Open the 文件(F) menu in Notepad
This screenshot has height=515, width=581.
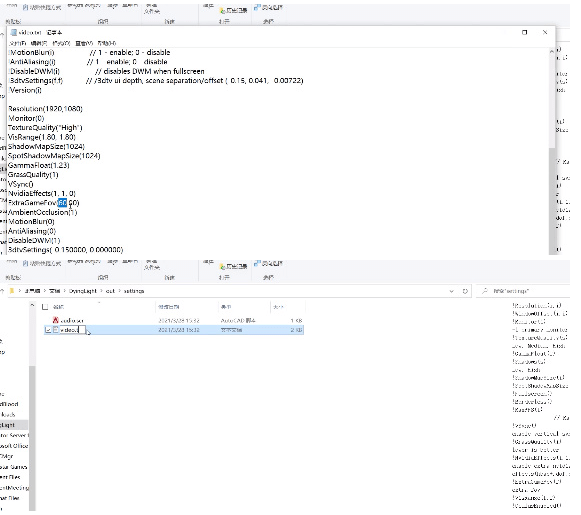click(17, 43)
